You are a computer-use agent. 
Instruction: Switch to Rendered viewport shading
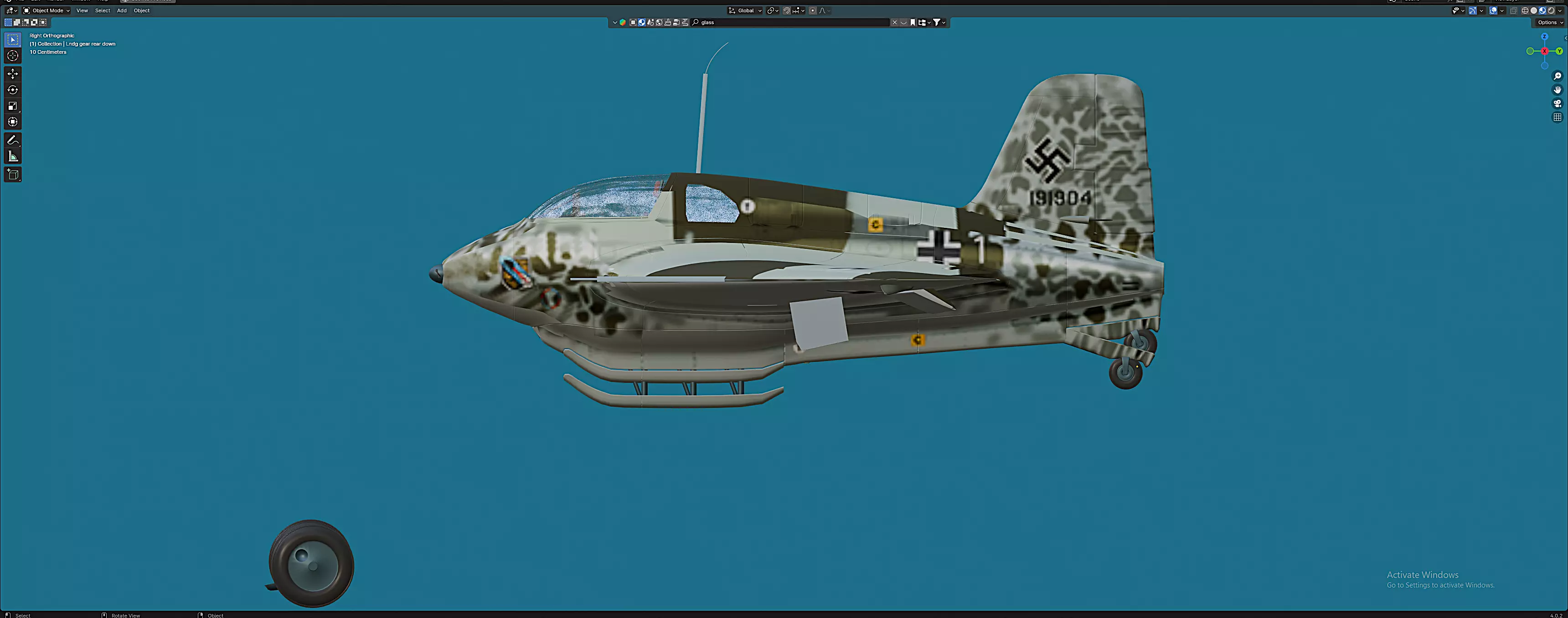pos(1551,11)
